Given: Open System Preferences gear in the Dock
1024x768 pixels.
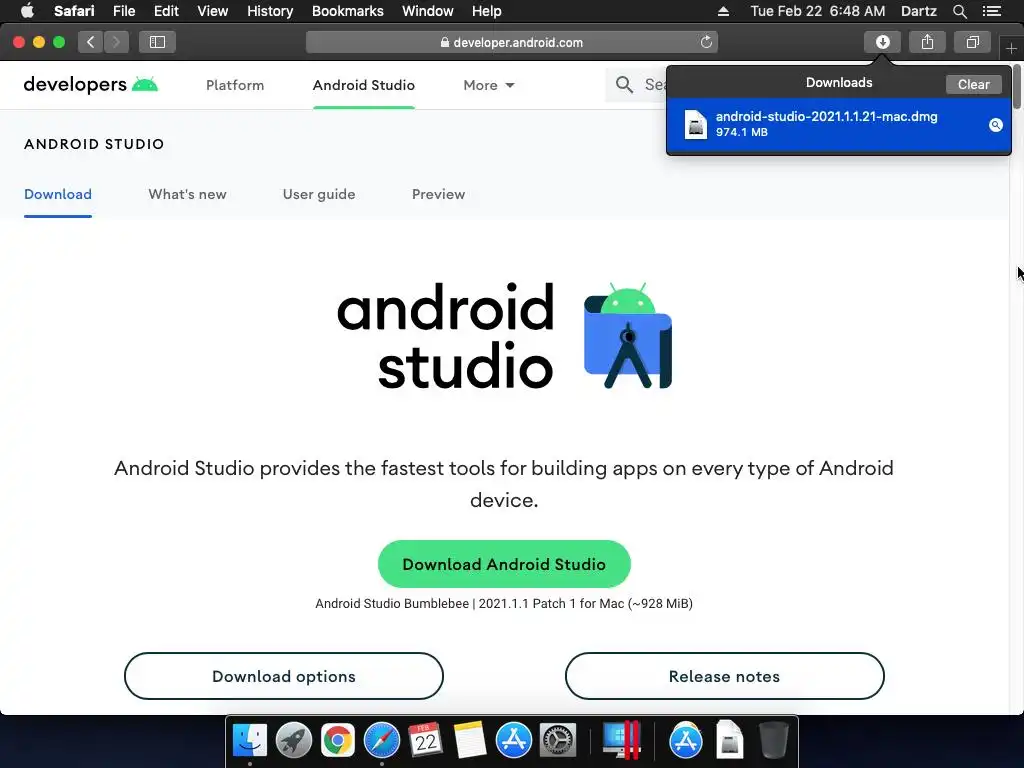Looking at the screenshot, I should pyautogui.click(x=557, y=740).
